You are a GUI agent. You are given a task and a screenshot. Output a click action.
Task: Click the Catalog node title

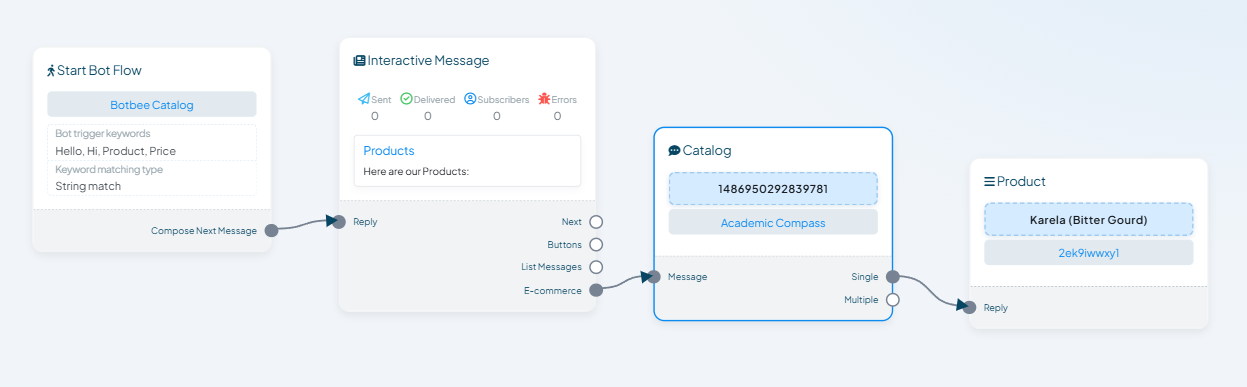tap(707, 151)
